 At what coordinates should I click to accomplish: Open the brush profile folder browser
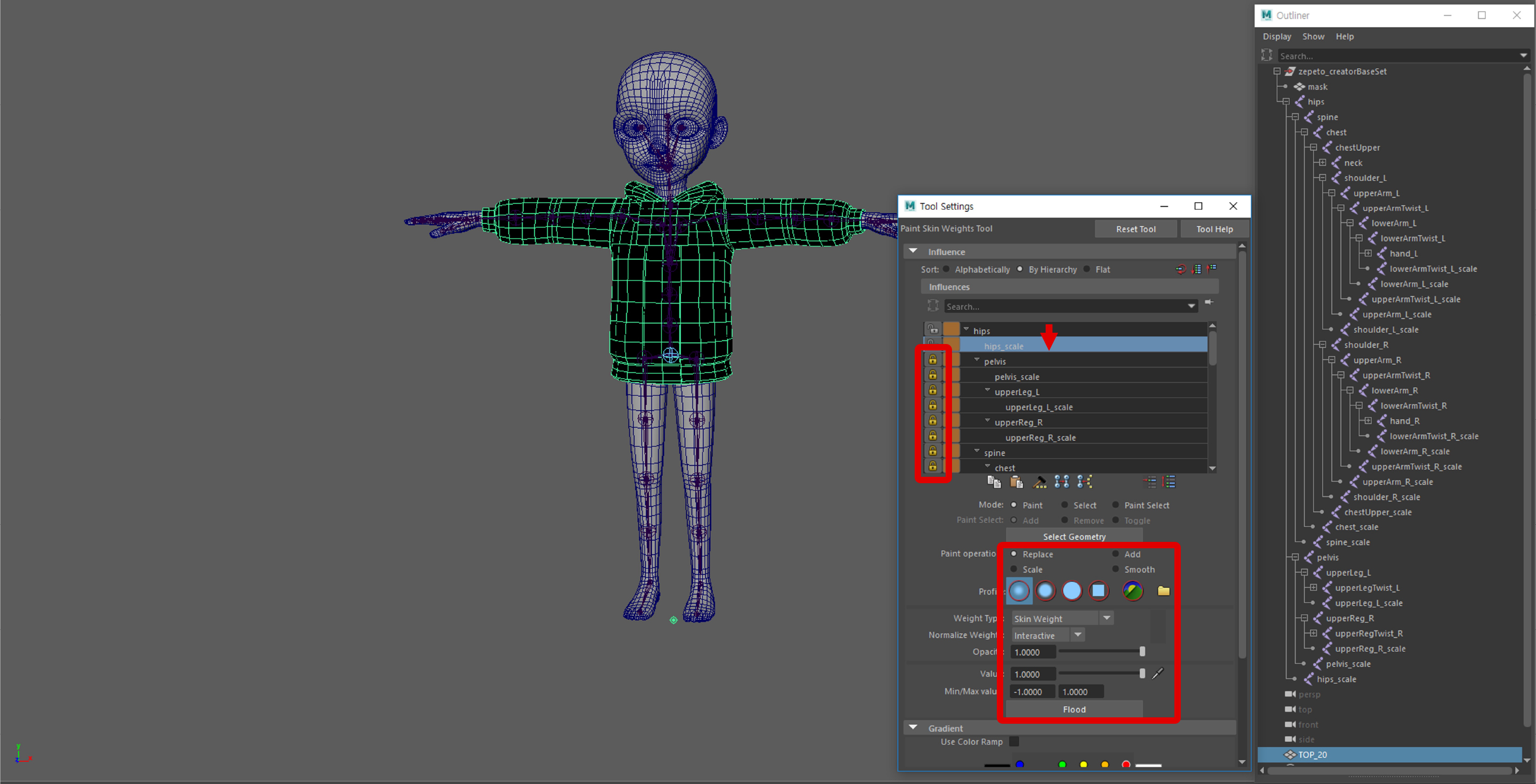1163,590
